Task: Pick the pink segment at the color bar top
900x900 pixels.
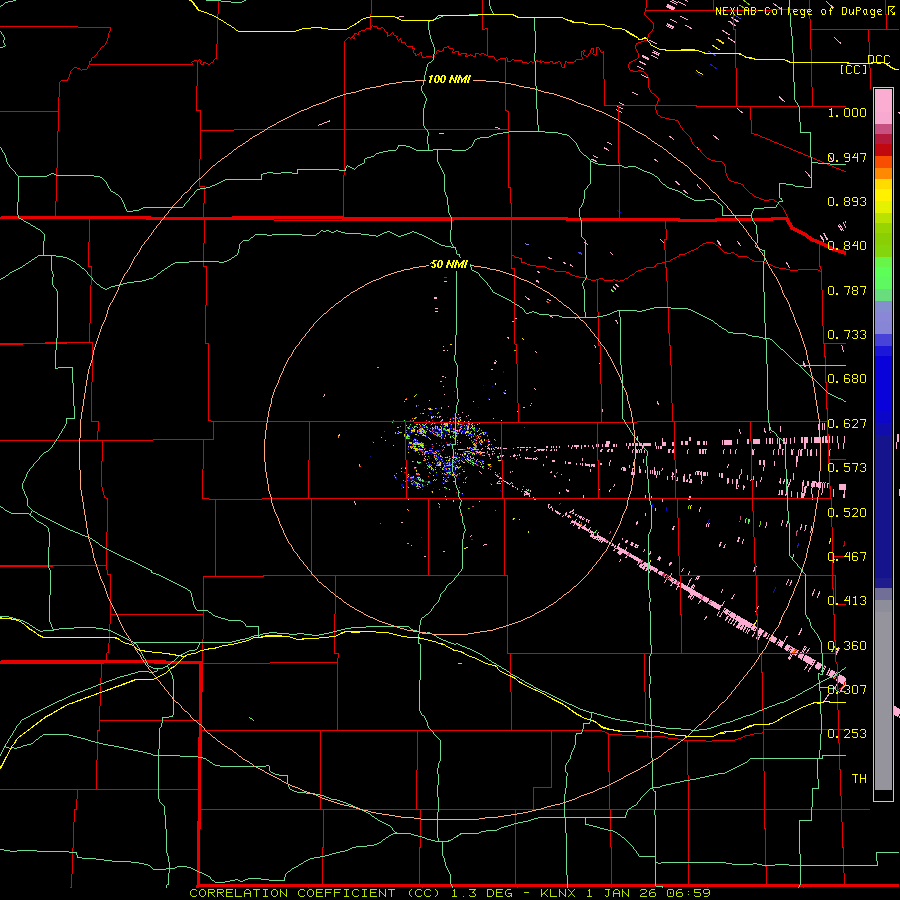Action: pos(883,106)
